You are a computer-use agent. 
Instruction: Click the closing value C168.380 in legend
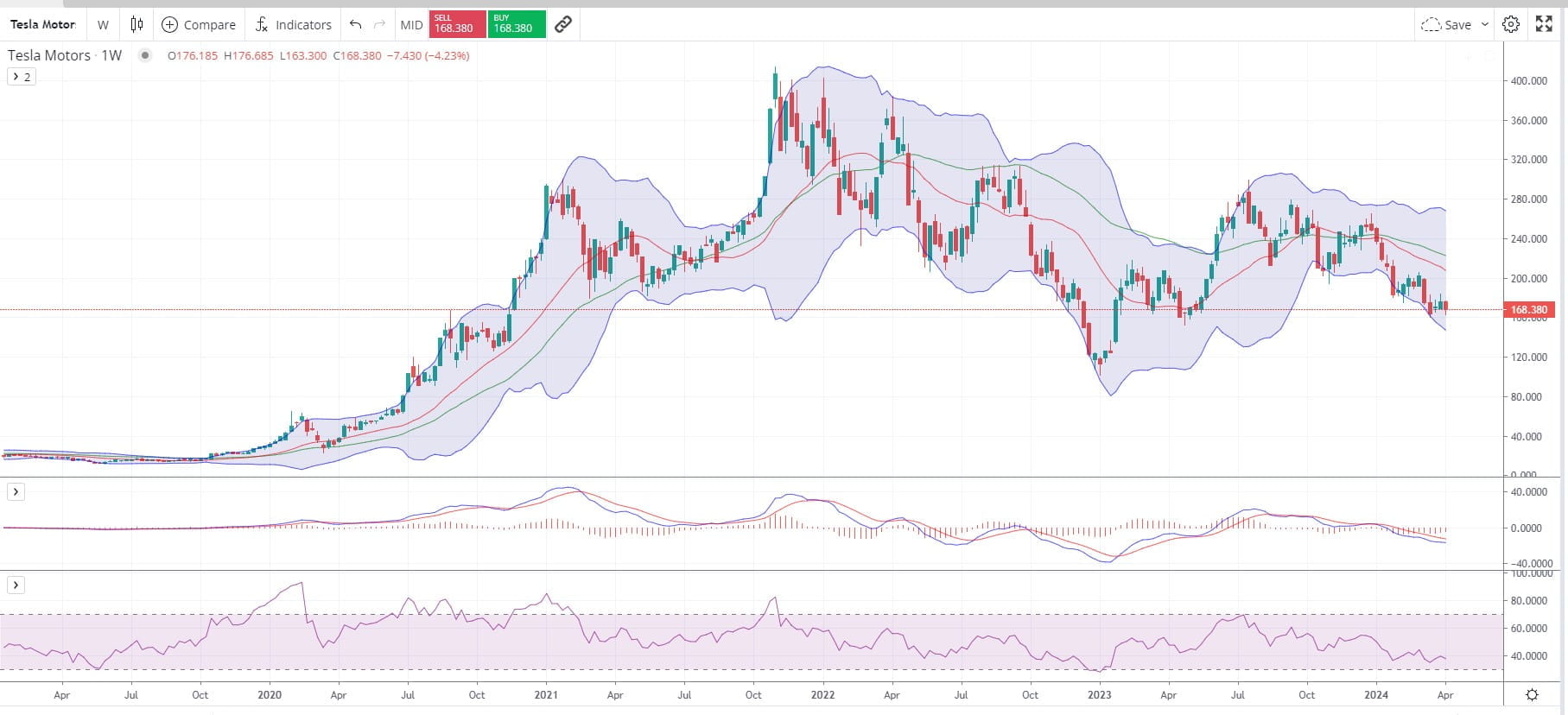click(357, 55)
